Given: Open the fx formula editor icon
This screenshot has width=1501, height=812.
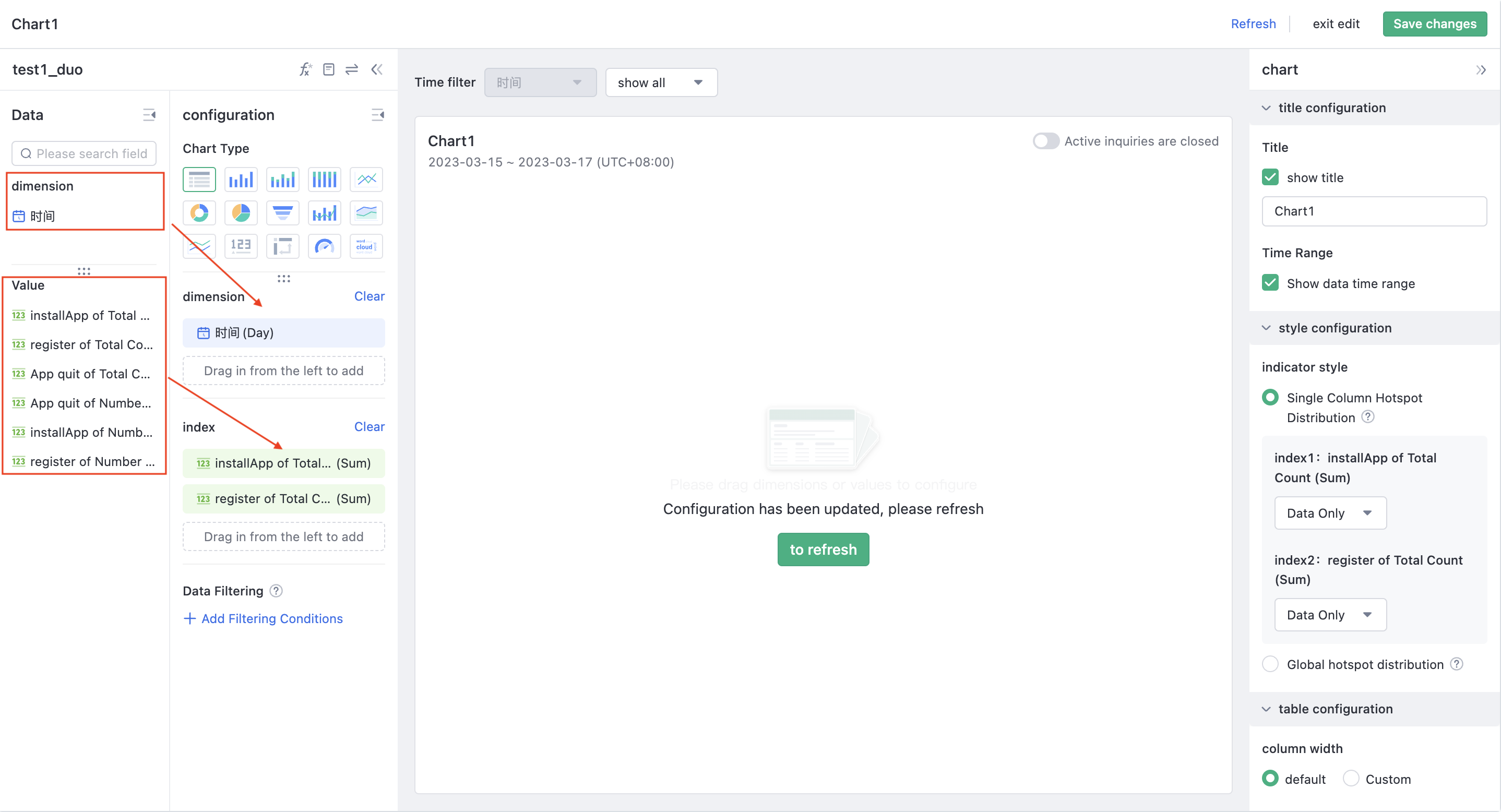Looking at the screenshot, I should 305,69.
